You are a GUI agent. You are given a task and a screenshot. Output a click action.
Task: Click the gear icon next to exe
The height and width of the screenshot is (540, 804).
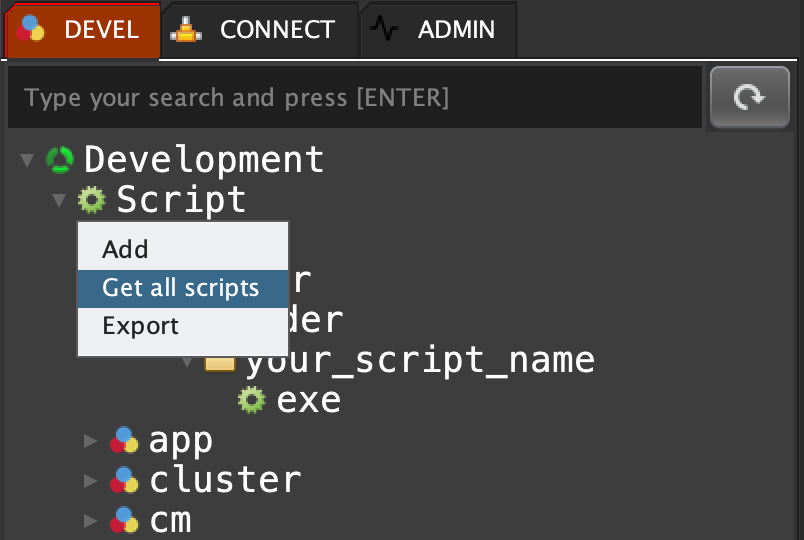click(251, 400)
